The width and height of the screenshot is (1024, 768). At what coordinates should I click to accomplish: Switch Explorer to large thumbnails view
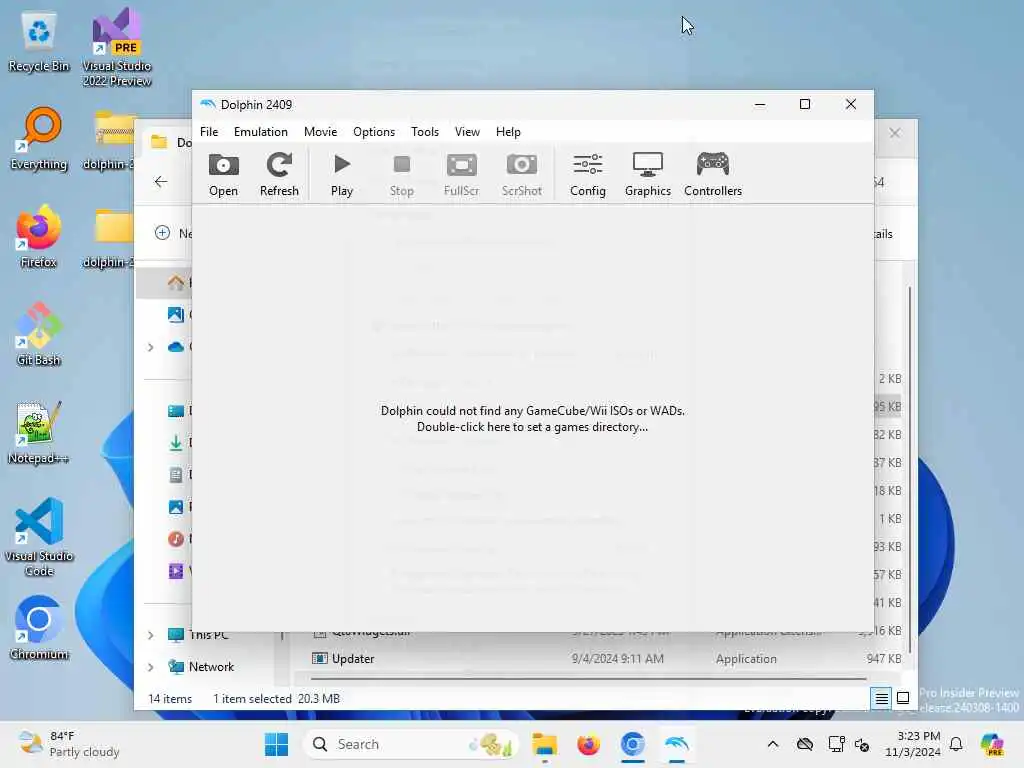[x=903, y=699]
